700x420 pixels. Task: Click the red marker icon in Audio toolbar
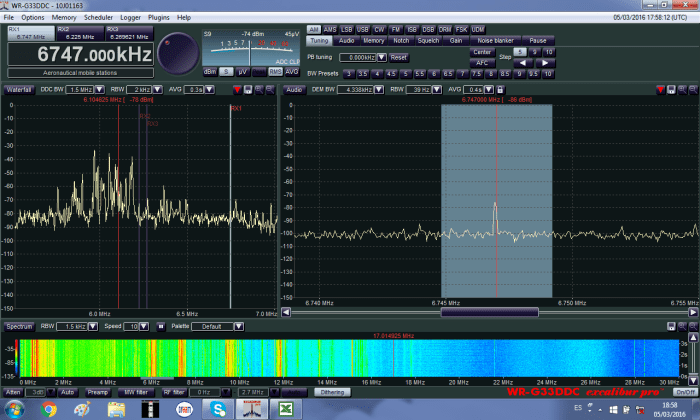pyautogui.click(x=659, y=89)
